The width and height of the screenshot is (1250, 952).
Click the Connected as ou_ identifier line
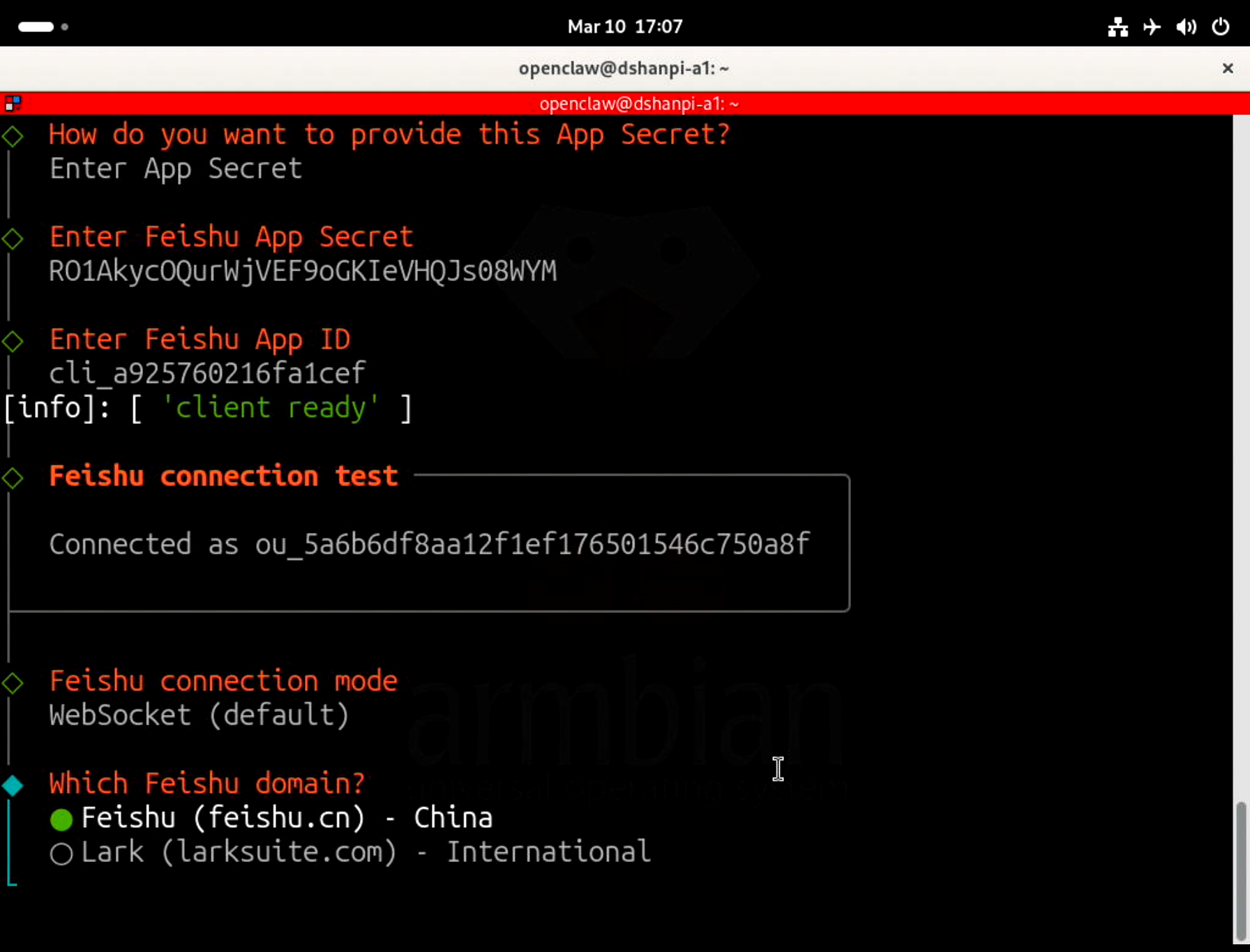(429, 544)
